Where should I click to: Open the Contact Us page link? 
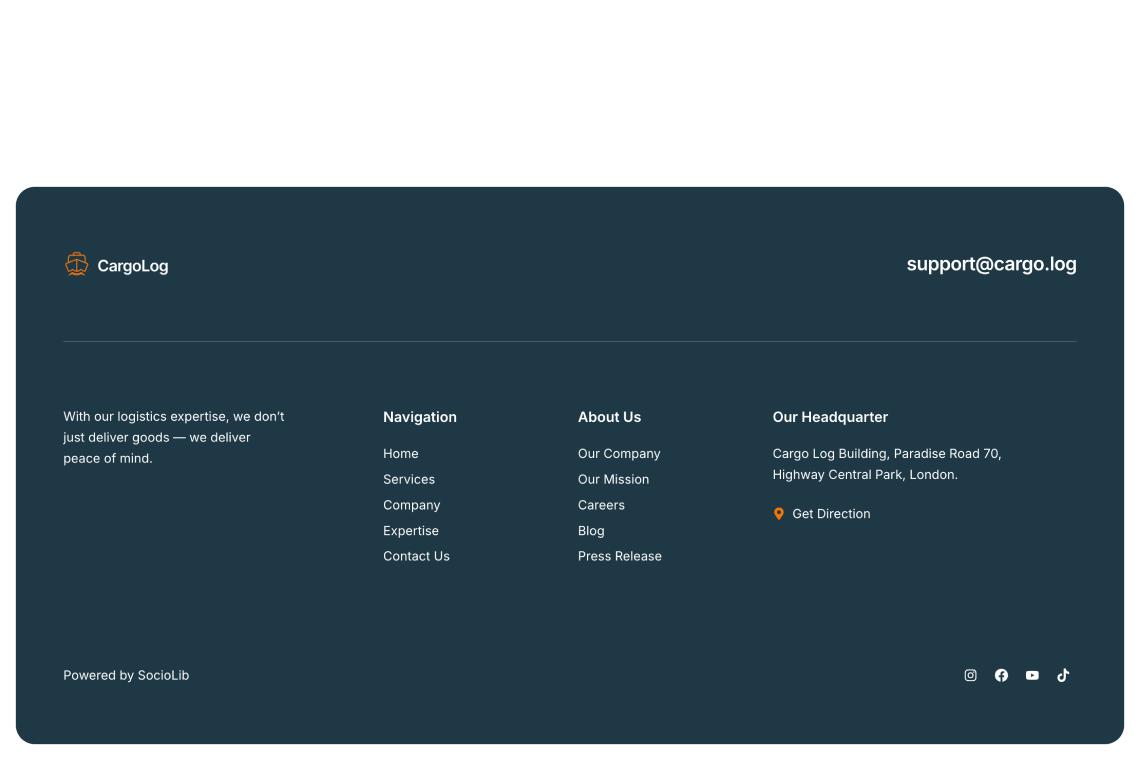(416, 556)
